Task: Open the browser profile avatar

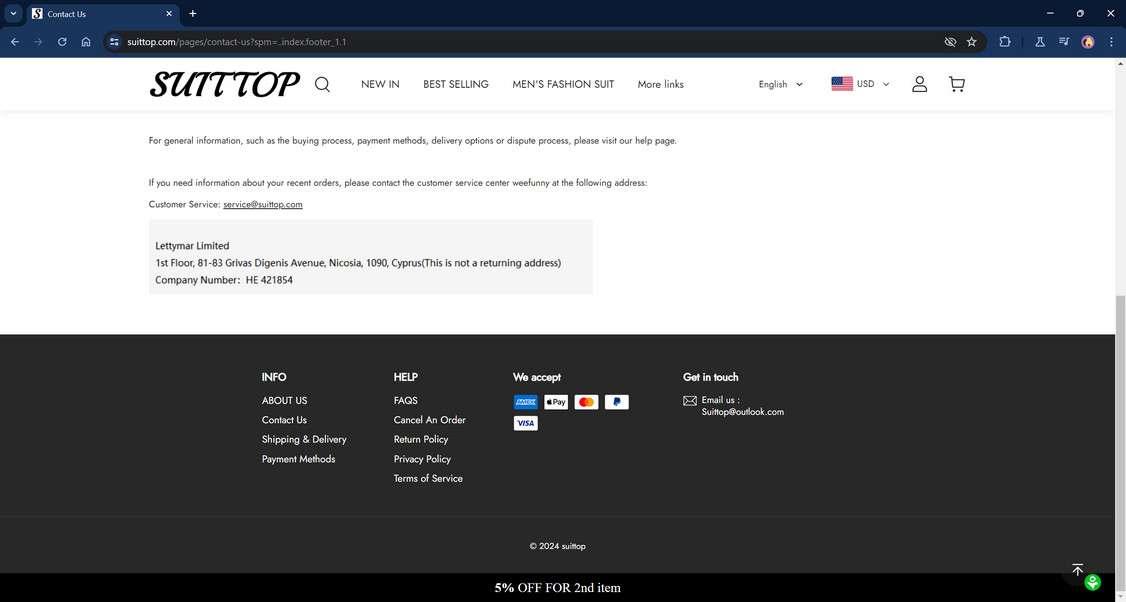Action: tap(1088, 42)
